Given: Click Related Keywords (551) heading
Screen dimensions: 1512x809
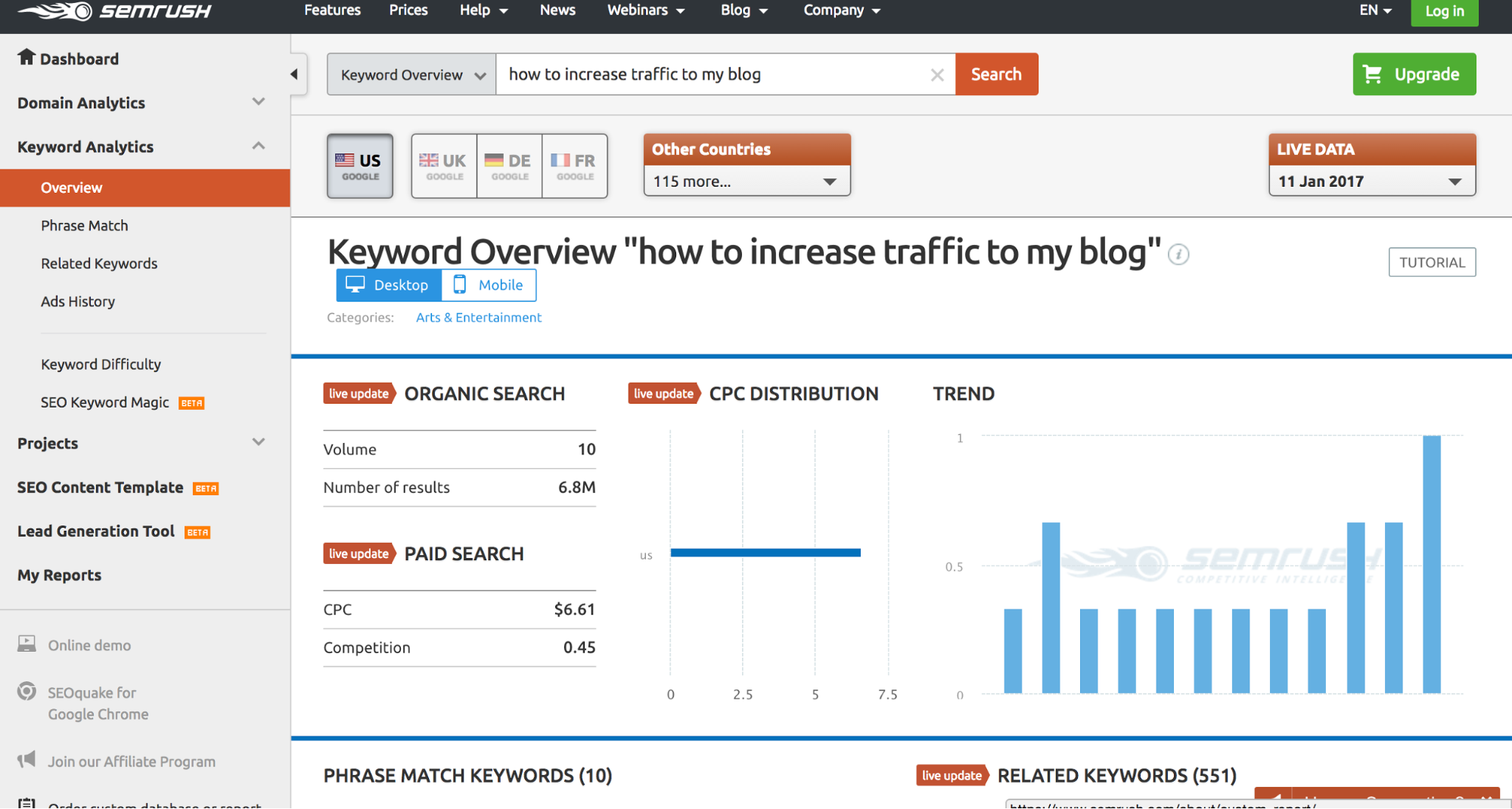Looking at the screenshot, I should pos(1117,776).
